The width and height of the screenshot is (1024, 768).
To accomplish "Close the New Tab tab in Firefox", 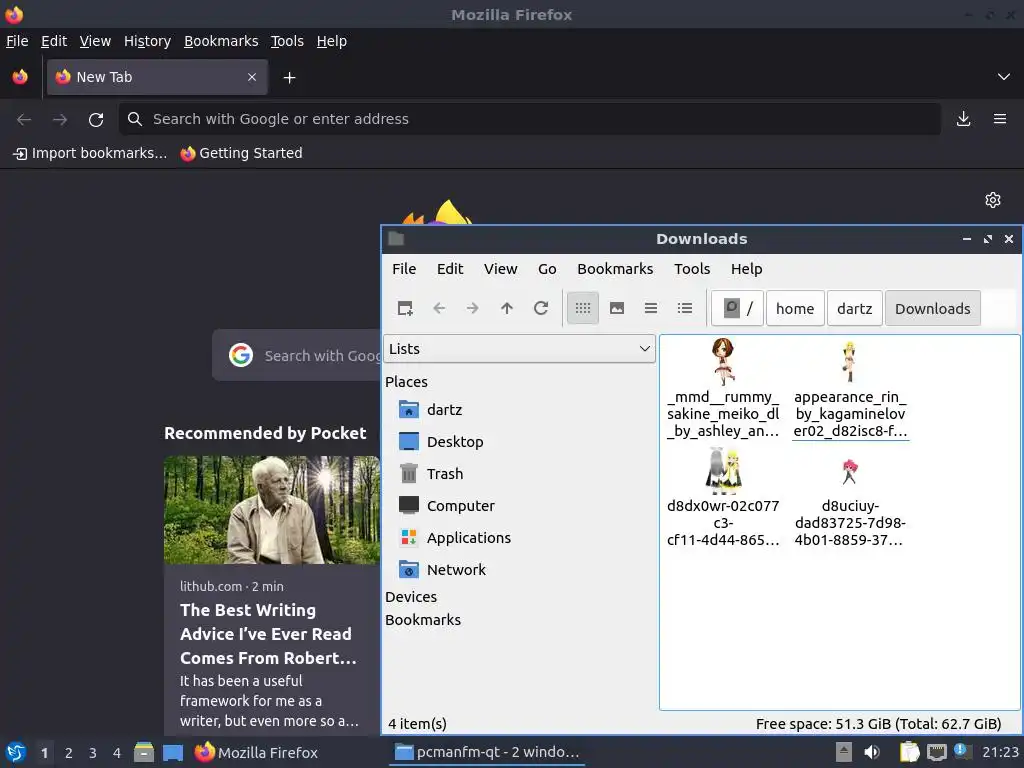I will click(x=252, y=77).
